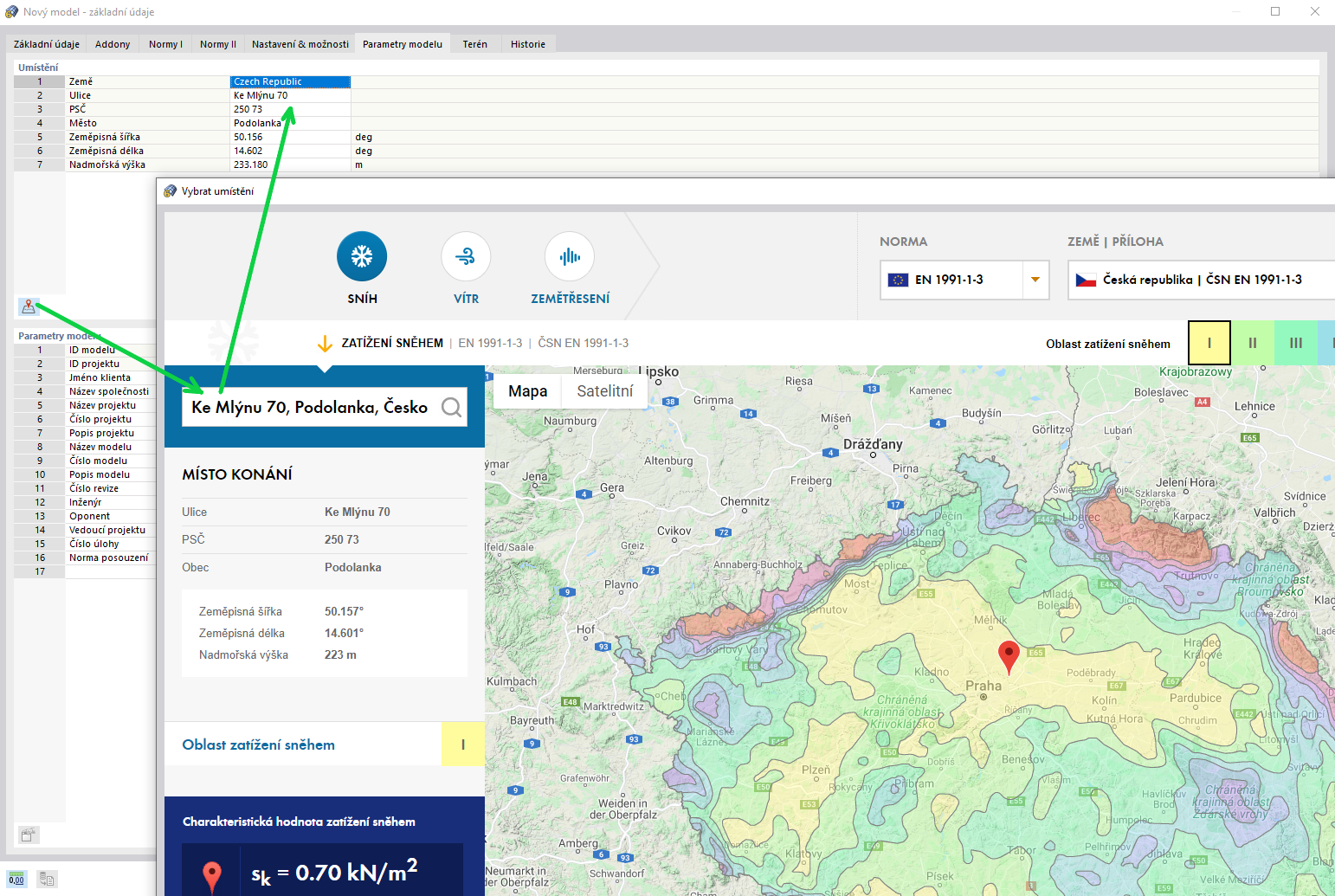Open the Norma EN 1991-1-3 dropdown
The height and width of the screenshot is (896, 1335).
pos(1035,280)
